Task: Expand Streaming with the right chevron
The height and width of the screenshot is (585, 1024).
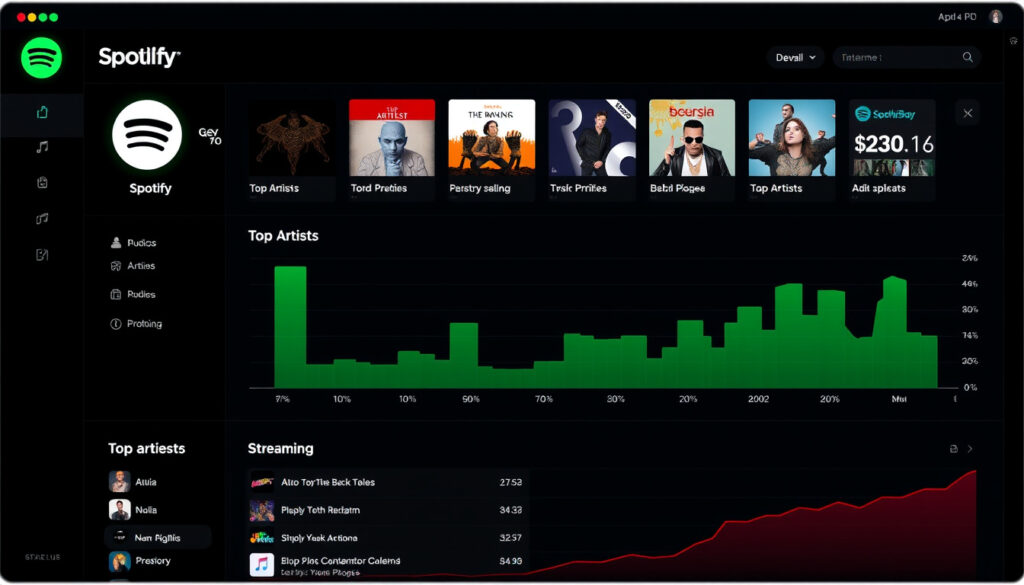Action: pos(970,449)
